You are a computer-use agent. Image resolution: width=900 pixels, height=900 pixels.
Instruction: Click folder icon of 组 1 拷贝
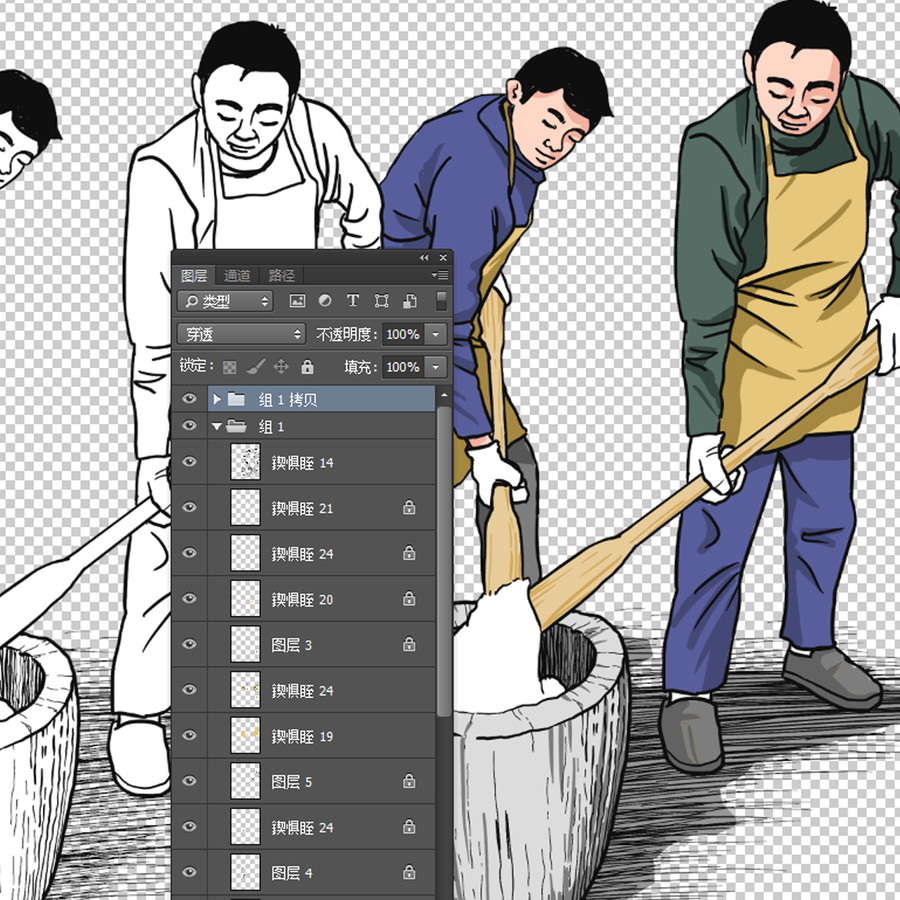236,398
